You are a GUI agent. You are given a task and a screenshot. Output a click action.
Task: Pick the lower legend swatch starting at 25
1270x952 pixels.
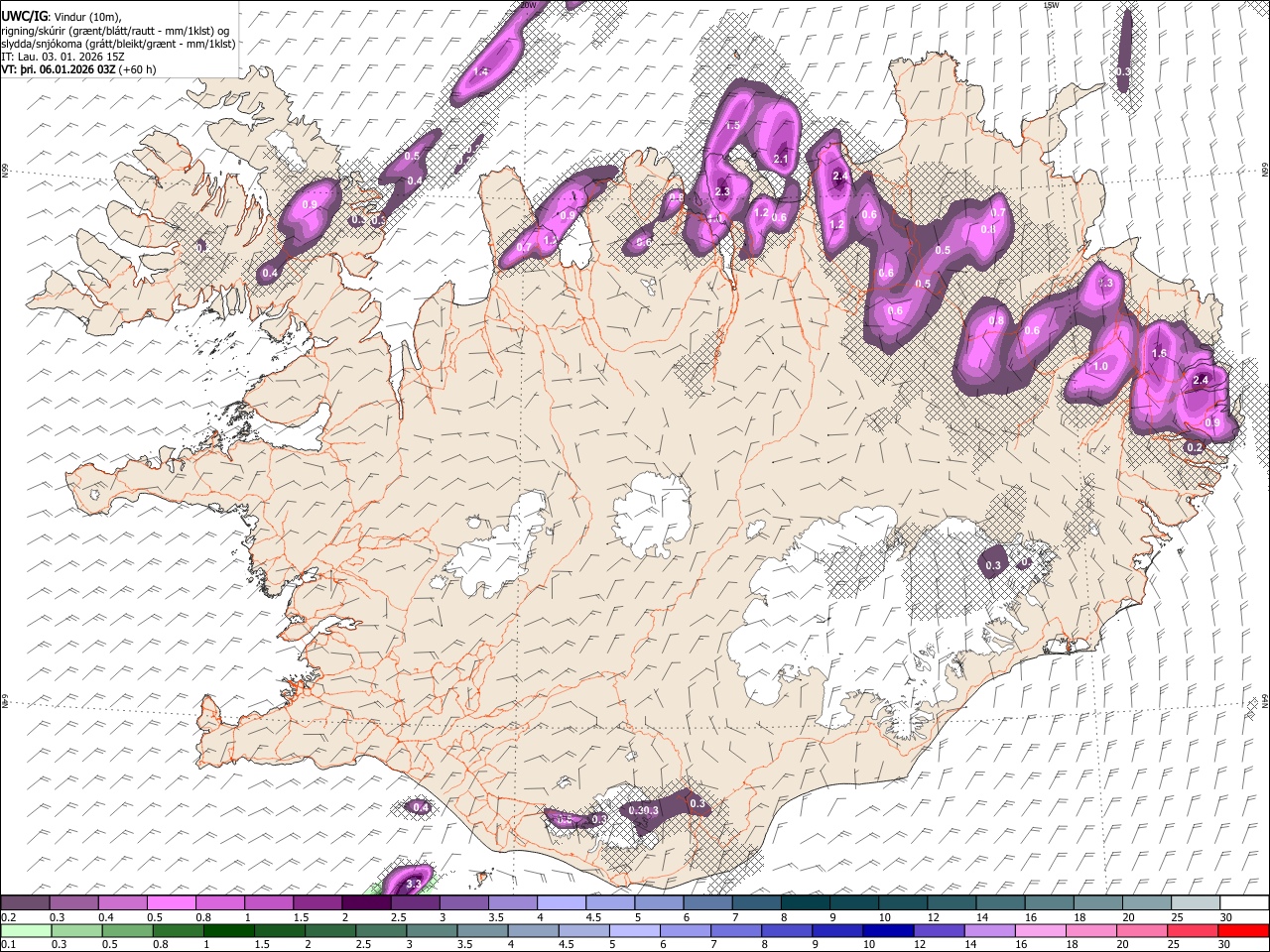1194,930
